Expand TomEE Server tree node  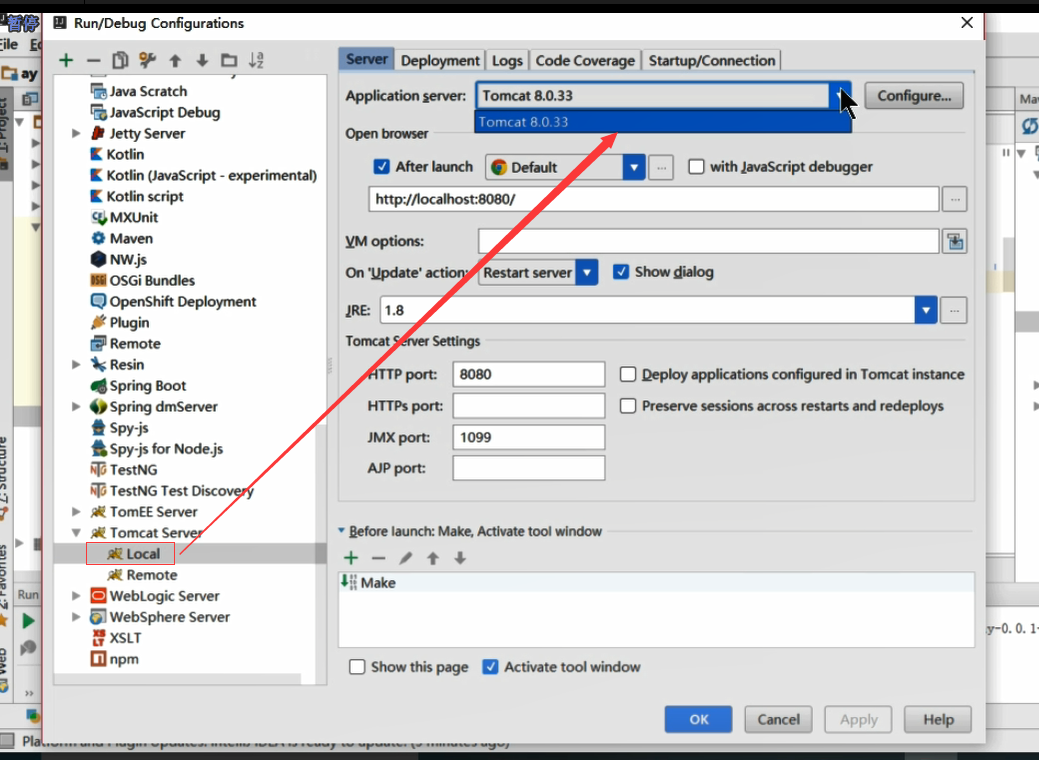pos(77,512)
